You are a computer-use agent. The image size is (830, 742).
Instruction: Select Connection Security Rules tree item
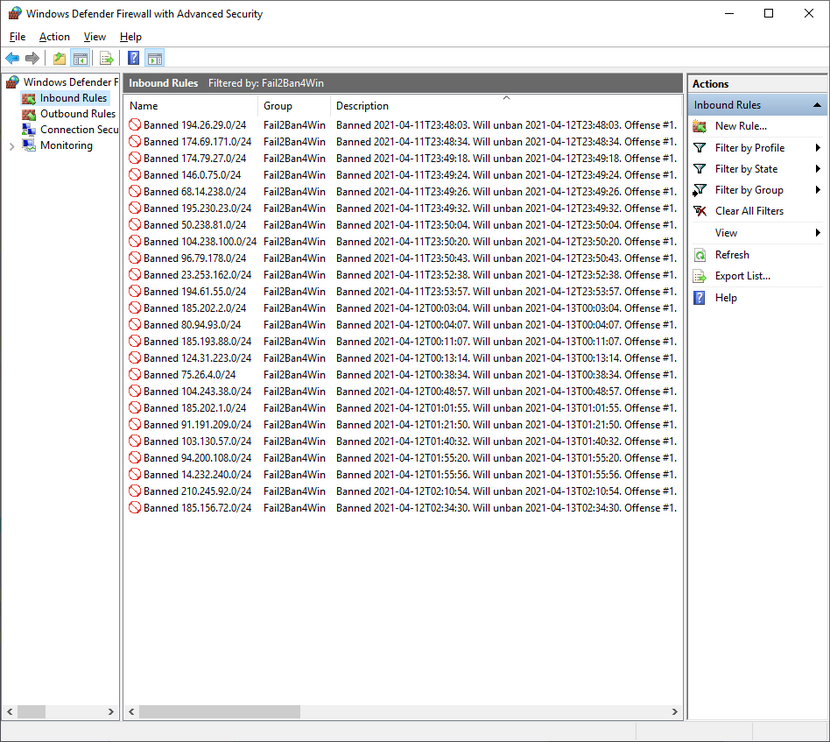79,129
